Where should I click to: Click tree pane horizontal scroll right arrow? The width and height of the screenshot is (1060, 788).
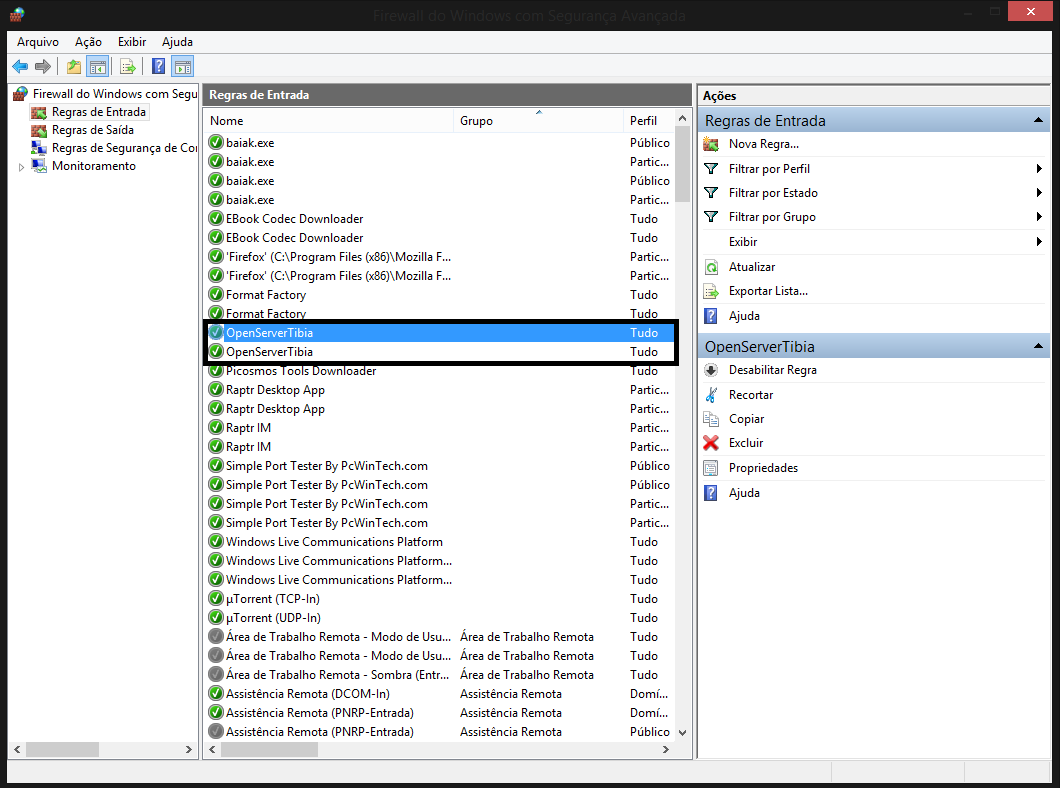[189, 749]
